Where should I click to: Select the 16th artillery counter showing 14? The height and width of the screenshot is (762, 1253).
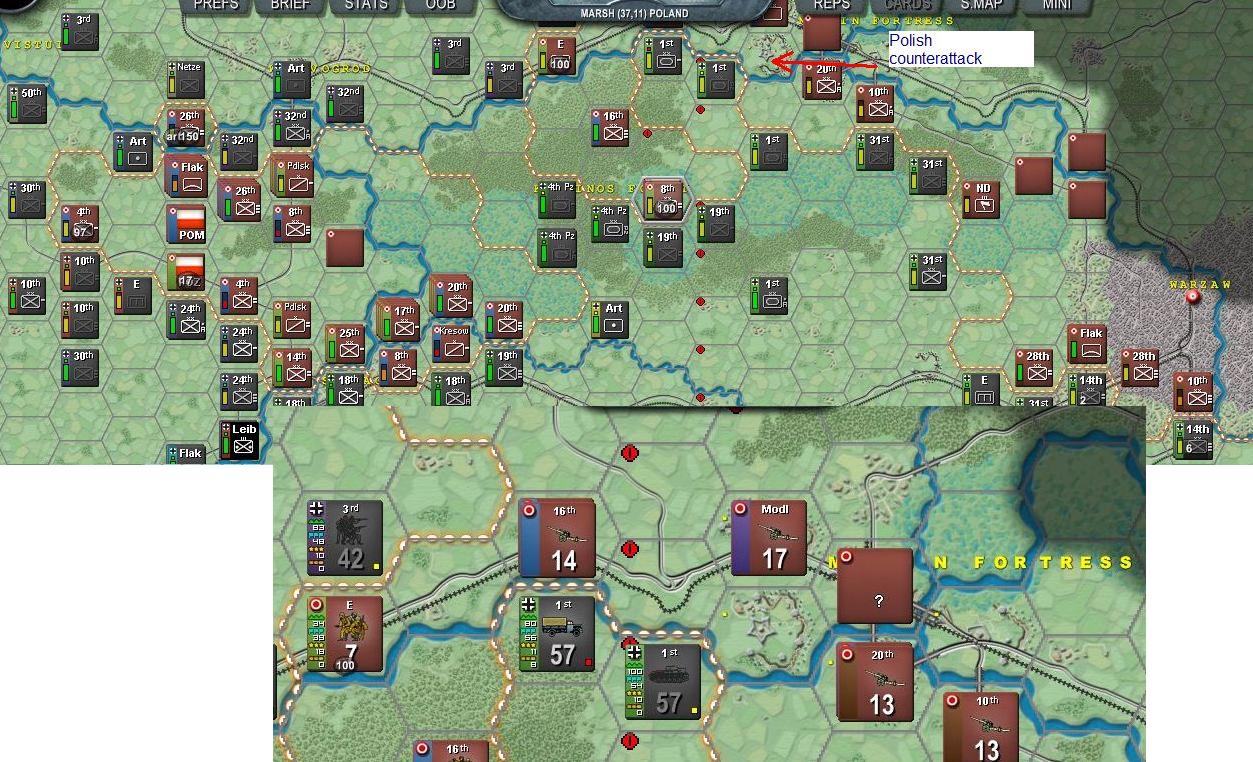point(557,538)
